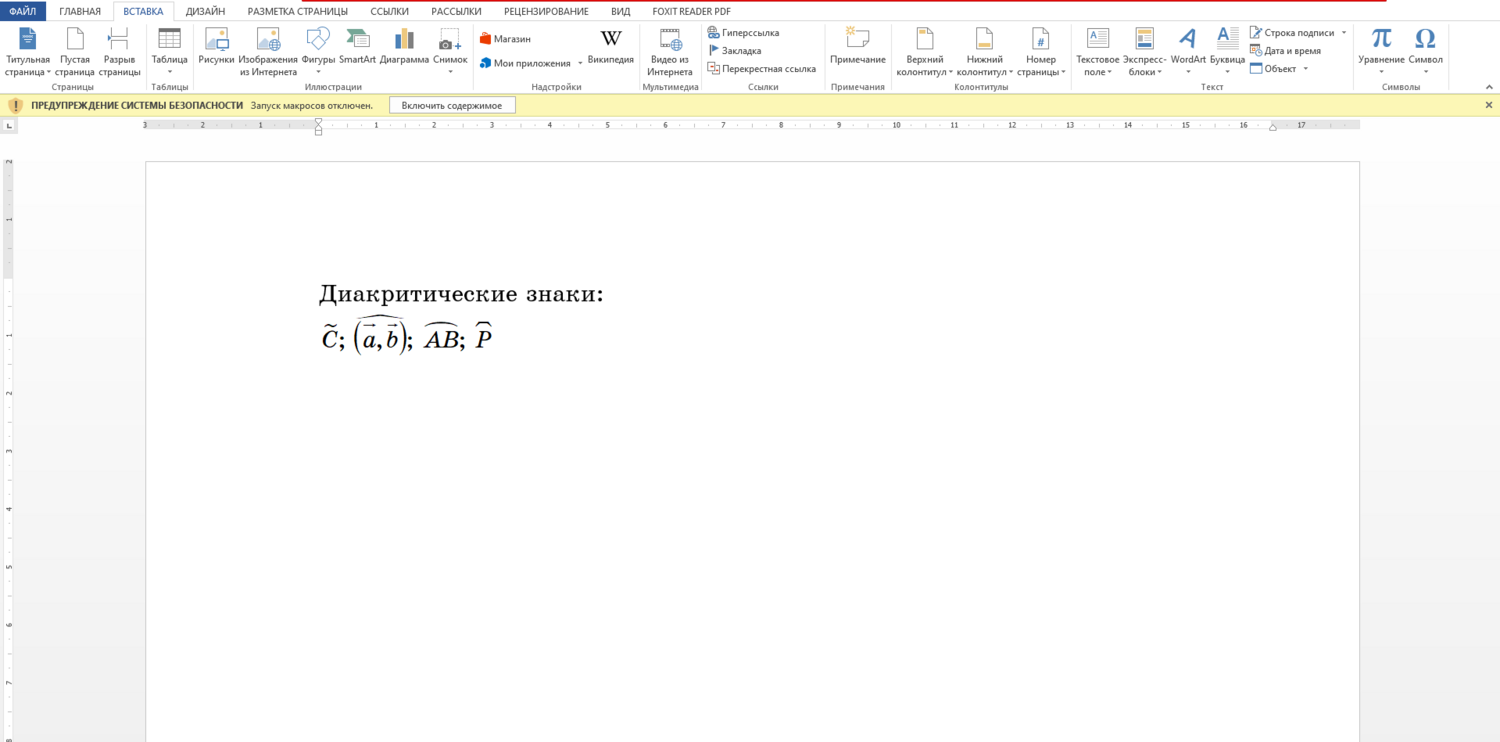Screen dimensions: 1500x742
Task: Switch to the ВИД tab
Action: (620, 12)
